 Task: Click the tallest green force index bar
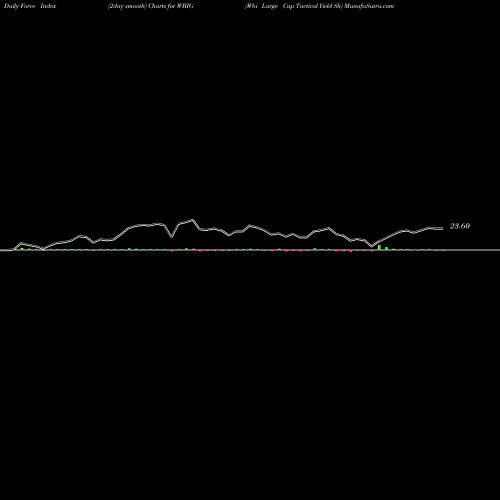379,247
